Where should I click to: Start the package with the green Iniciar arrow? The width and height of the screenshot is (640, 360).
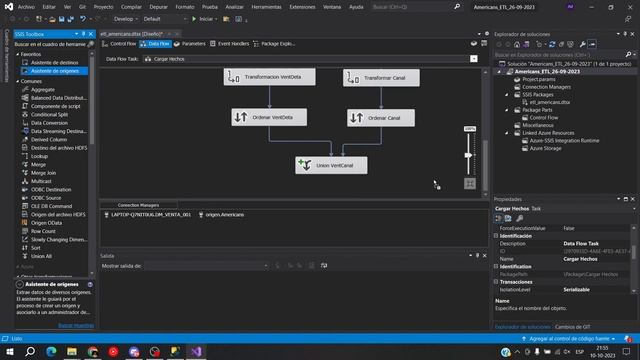(194, 19)
